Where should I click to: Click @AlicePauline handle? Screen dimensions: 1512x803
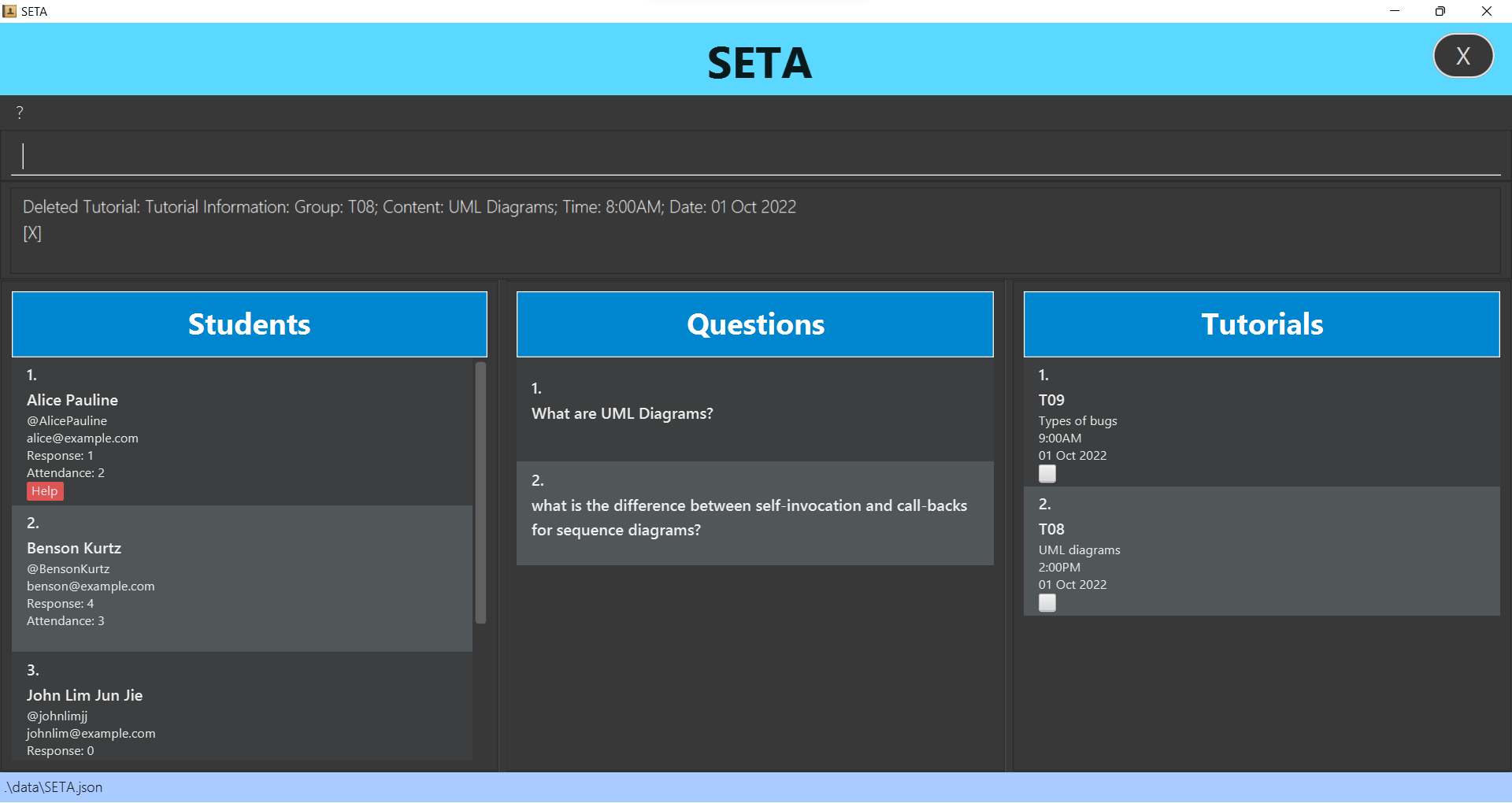coord(67,421)
